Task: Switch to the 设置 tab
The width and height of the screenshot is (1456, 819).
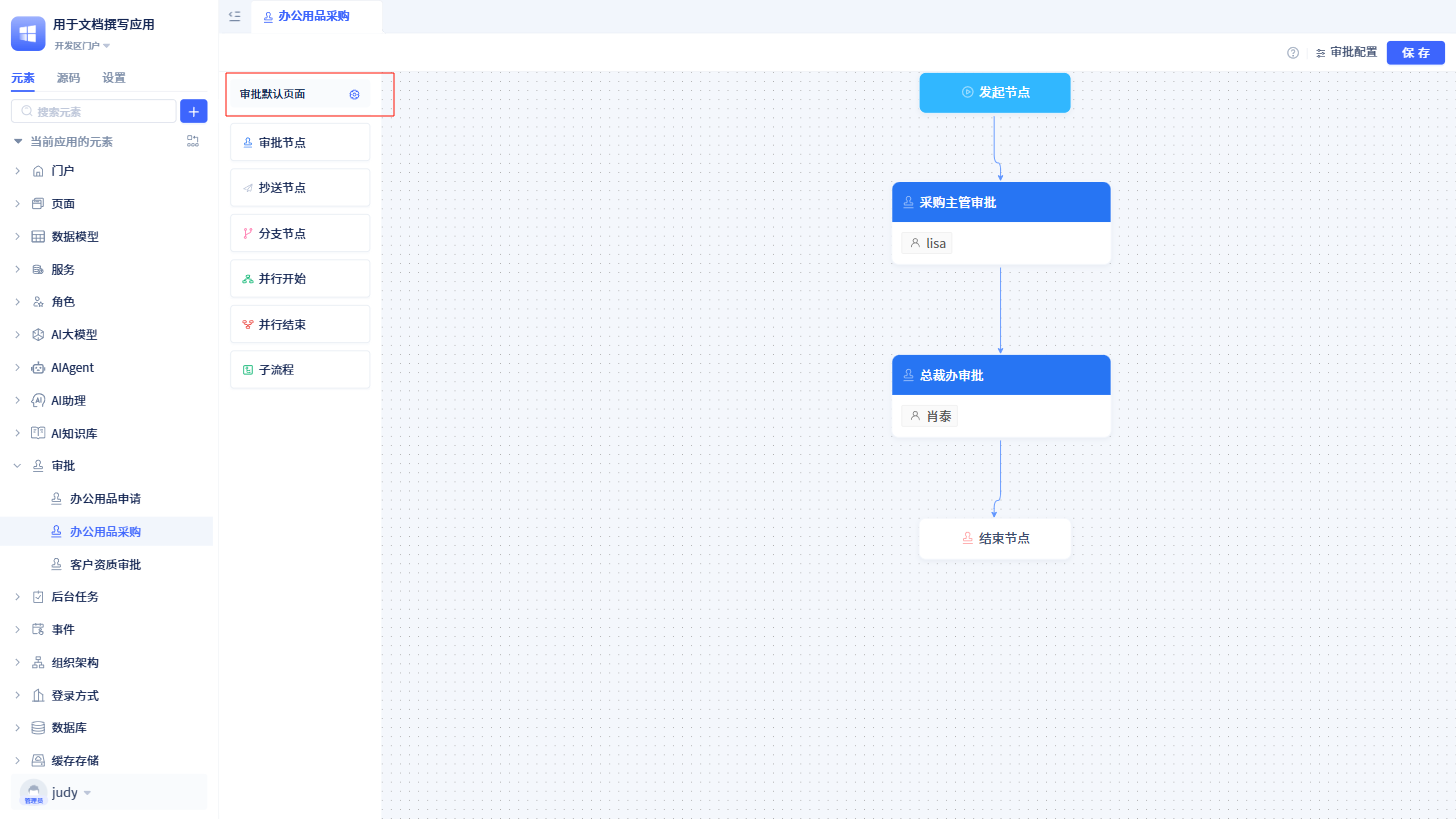Action: [x=114, y=78]
